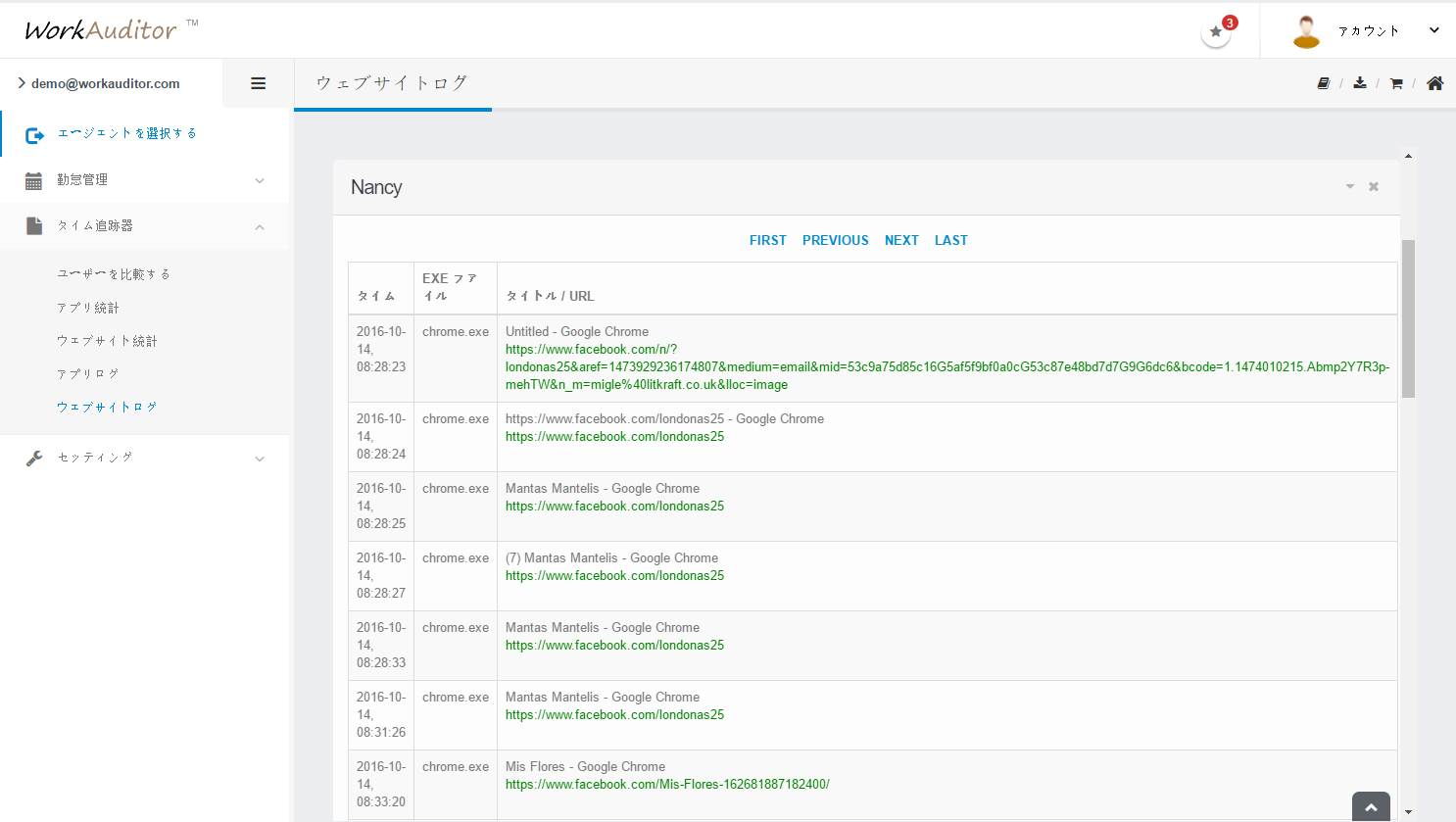The width and height of the screenshot is (1456, 822).
Task: Select the ウェブサイトログ page tab
Action: tap(392, 83)
